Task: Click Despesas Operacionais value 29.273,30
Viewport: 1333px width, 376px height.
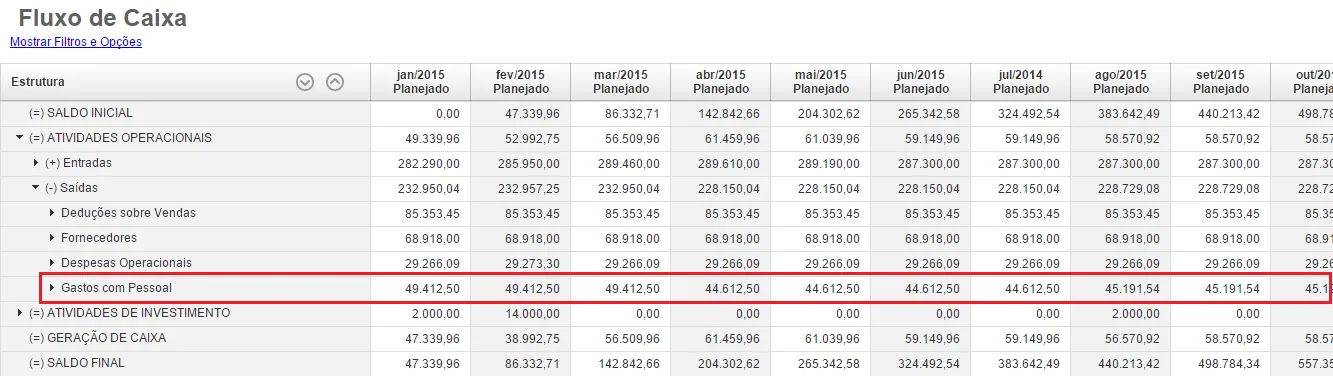Action: [532, 263]
